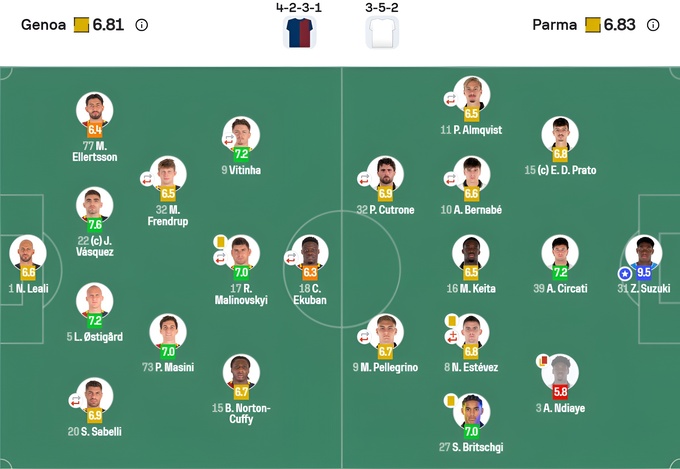
Task: Click the red card icon on A. Ndiaye
Action: pyautogui.click(x=543, y=359)
